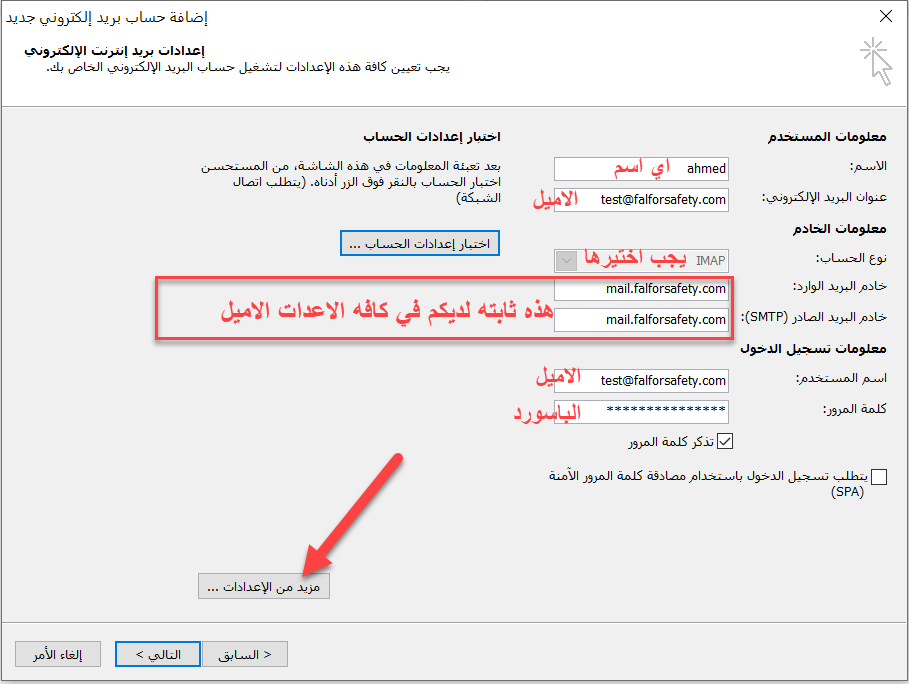Click the red arrow annotation graphic

(355, 510)
